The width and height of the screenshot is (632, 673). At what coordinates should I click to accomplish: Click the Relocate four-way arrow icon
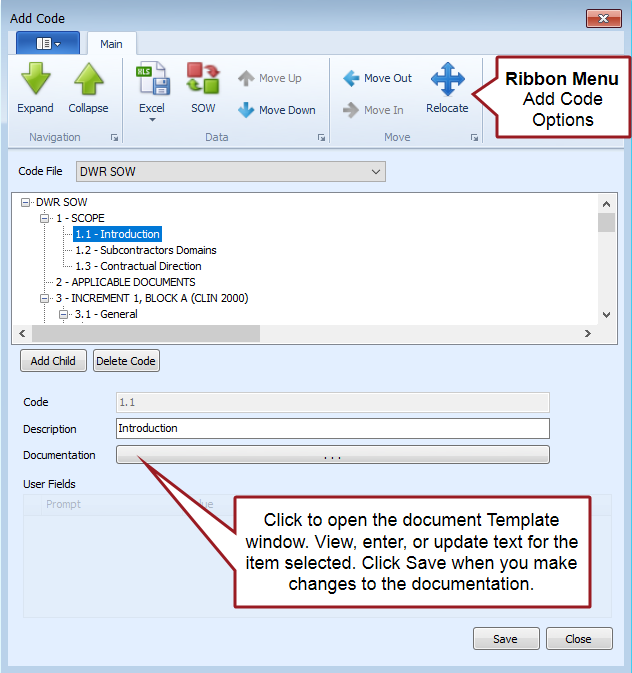click(446, 80)
